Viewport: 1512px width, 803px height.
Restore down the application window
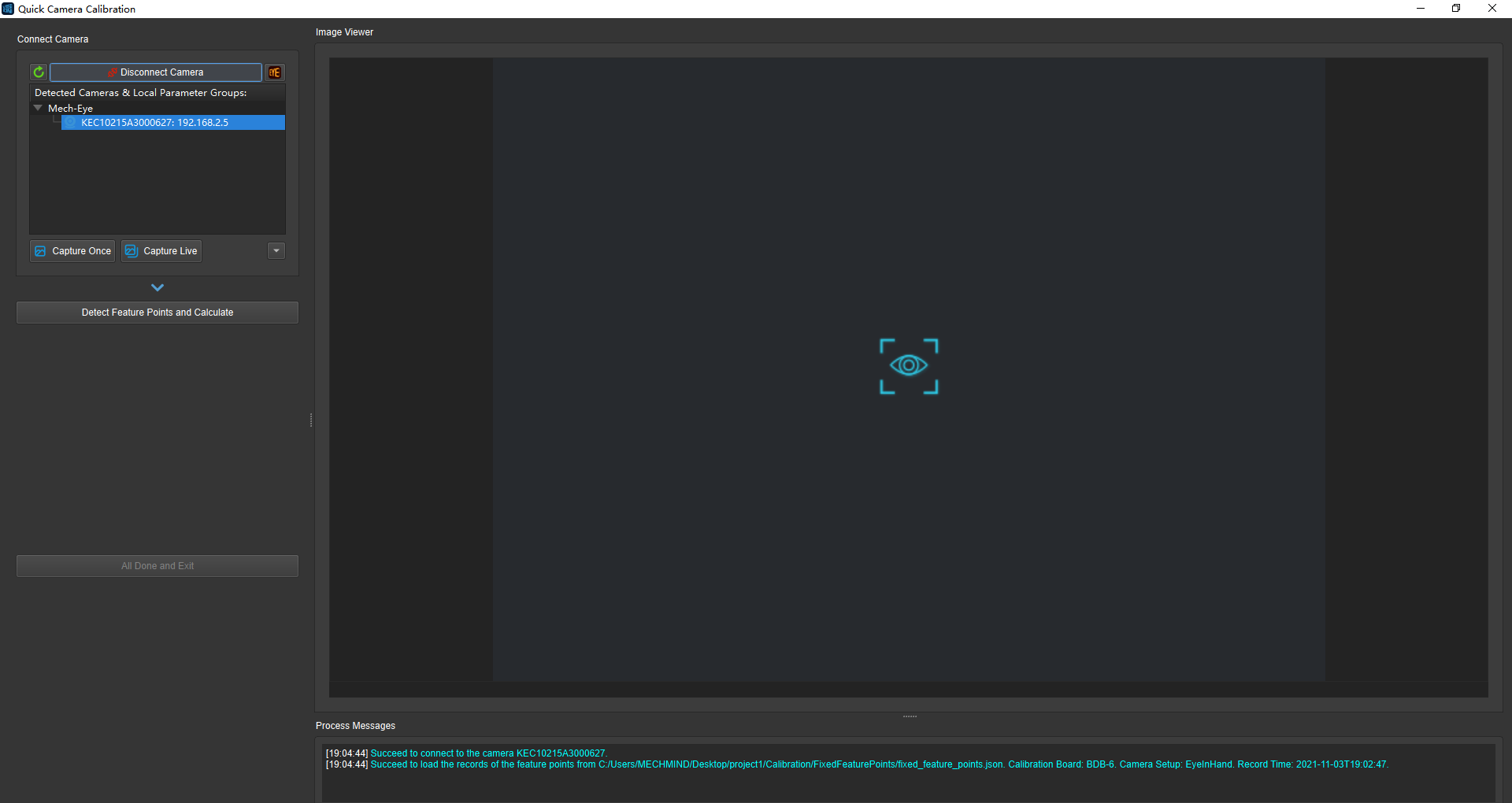pyautogui.click(x=1456, y=9)
